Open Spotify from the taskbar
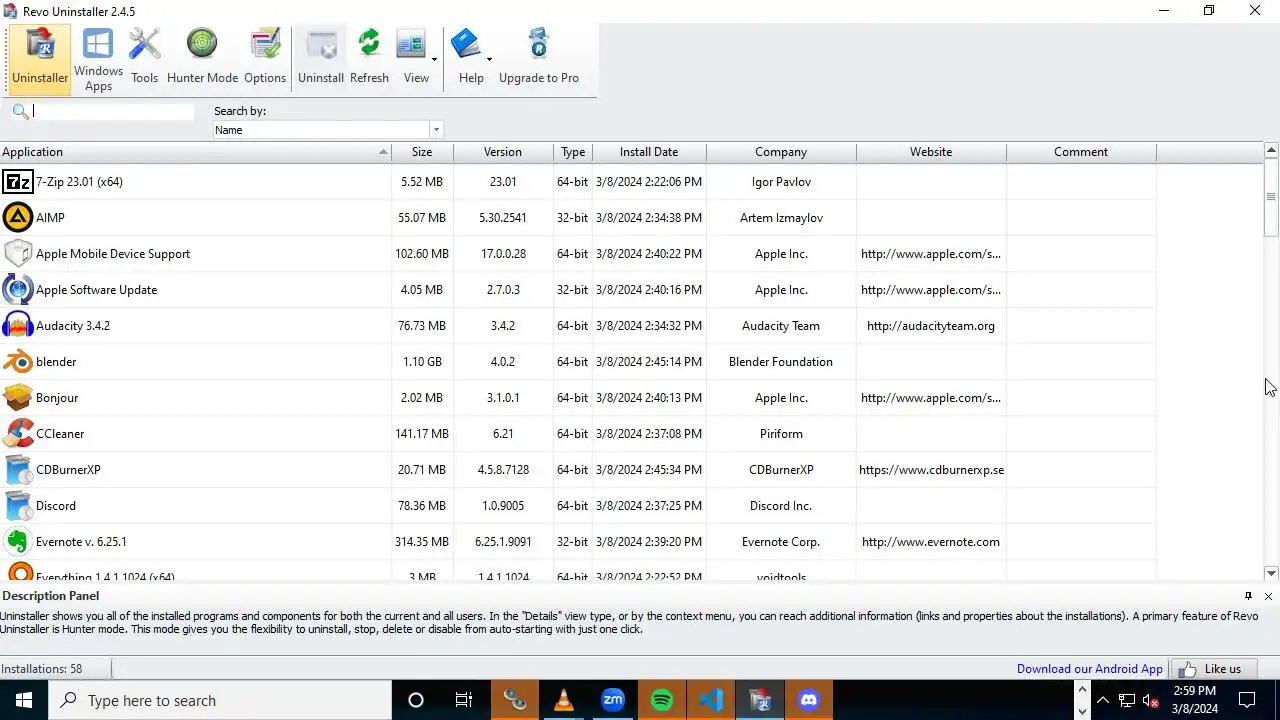Screen dimensions: 1280x720 coord(662,700)
